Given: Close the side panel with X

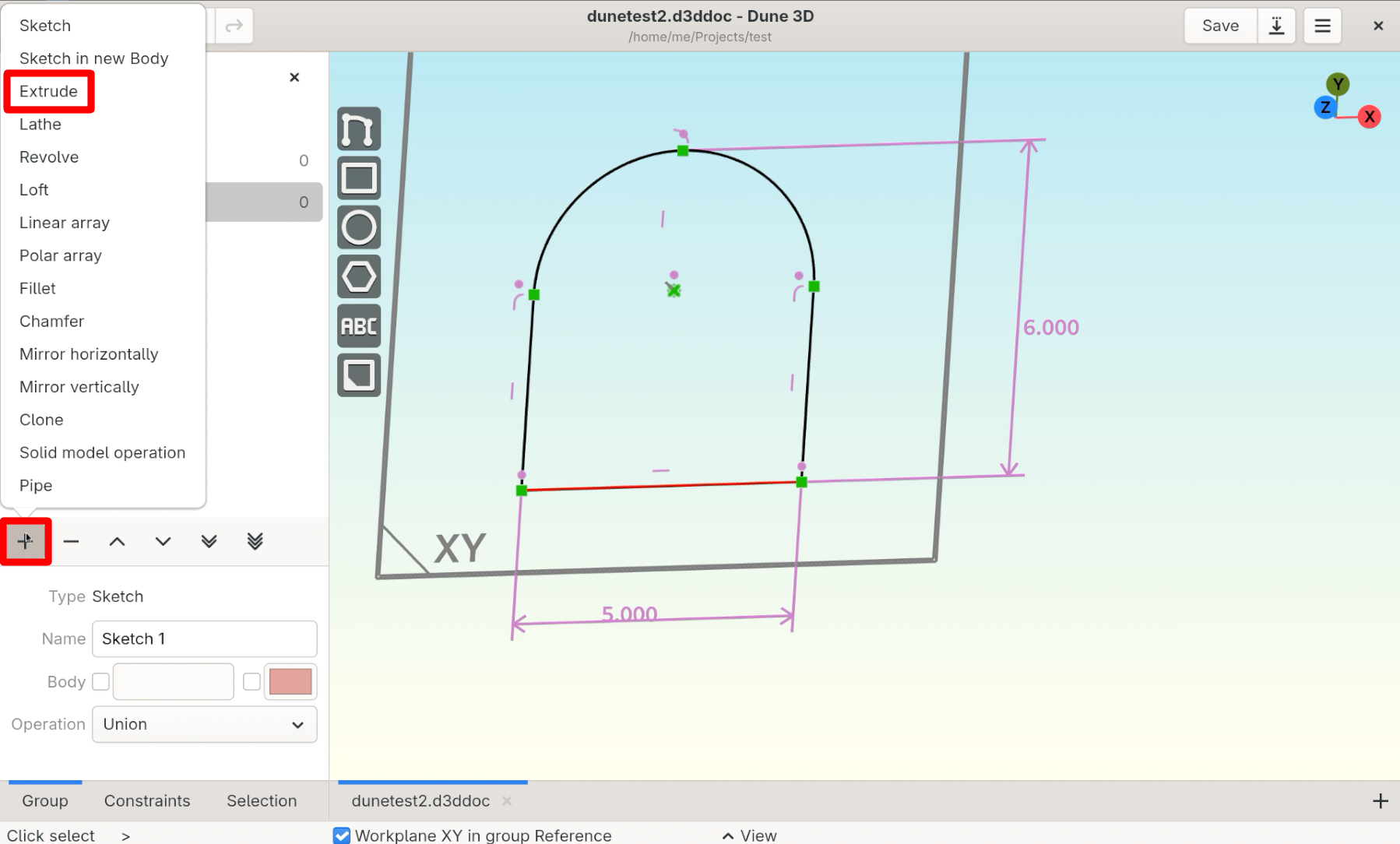Looking at the screenshot, I should (x=294, y=77).
